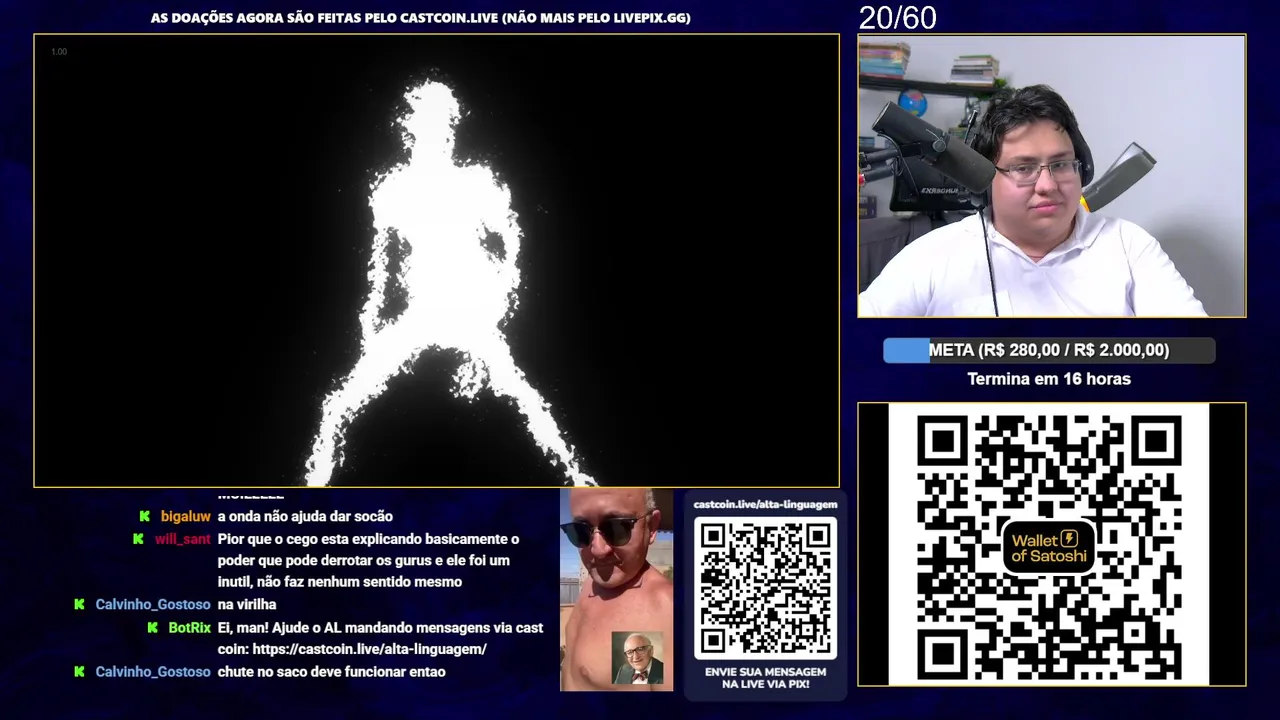Click the Kick icon beside will_sant
The height and width of the screenshot is (720, 1280).
138,539
